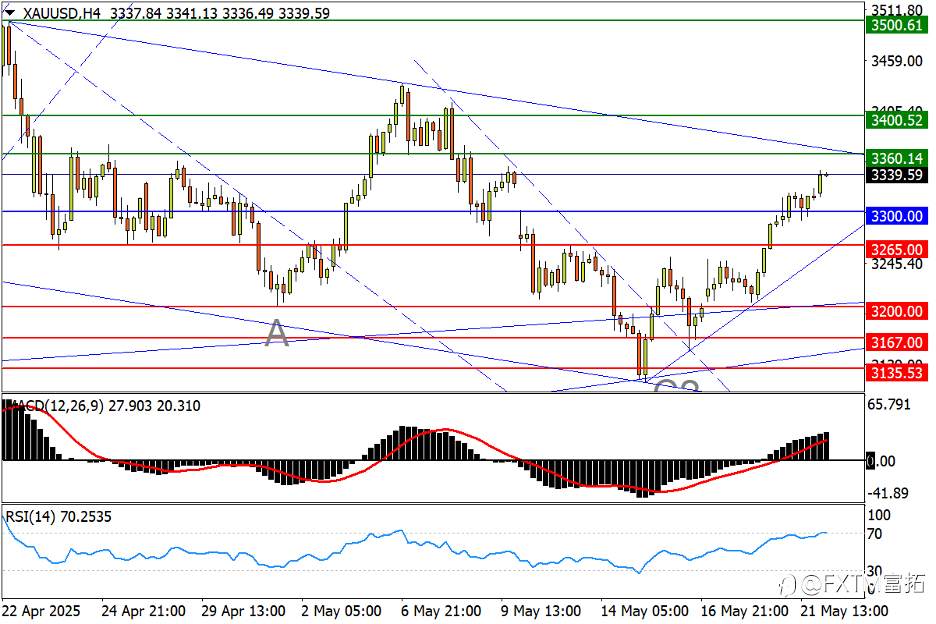Click the 3300.00 blue price label
The width and height of the screenshot is (936, 624).
897,216
